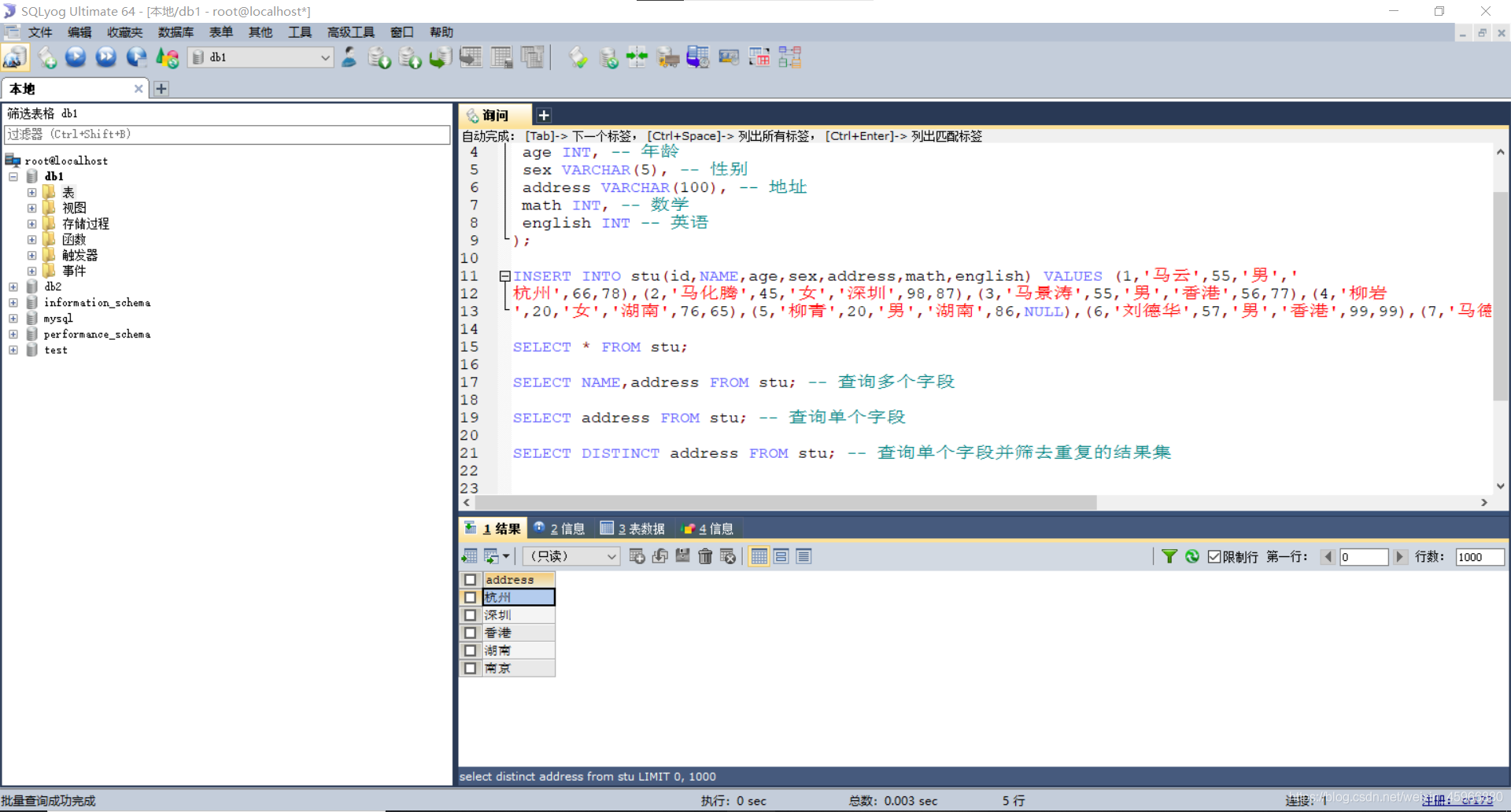
Task: Switch to grid view icon
Action: (x=759, y=556)
